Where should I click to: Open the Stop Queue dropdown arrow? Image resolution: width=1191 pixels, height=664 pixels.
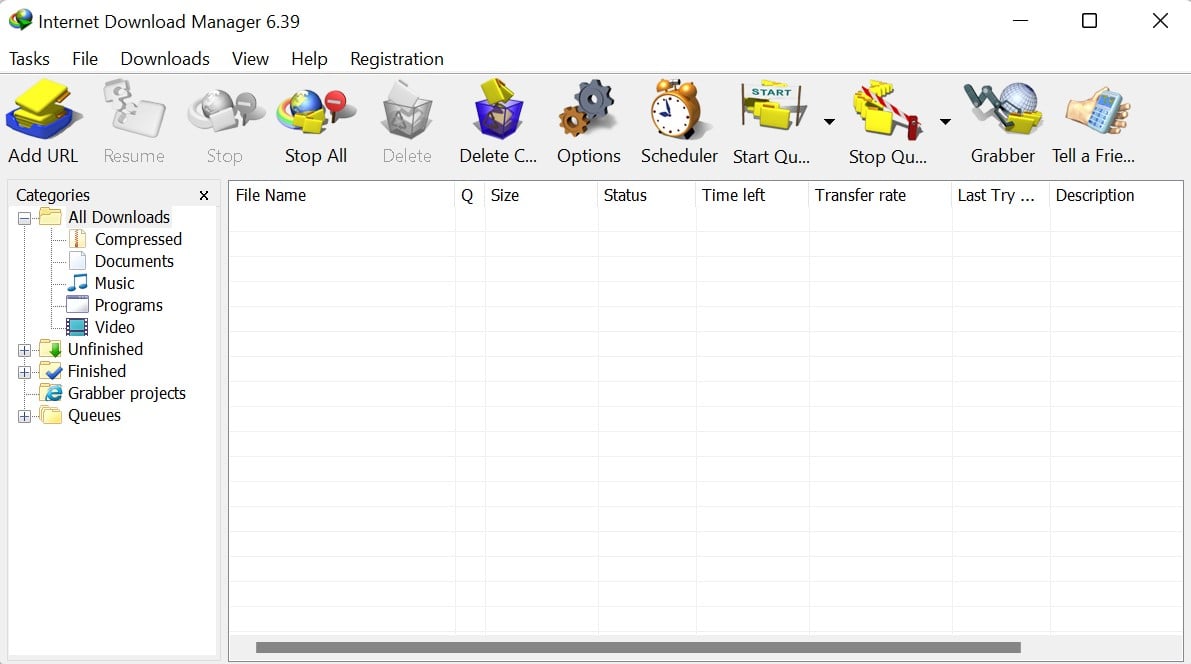[945, 122]
